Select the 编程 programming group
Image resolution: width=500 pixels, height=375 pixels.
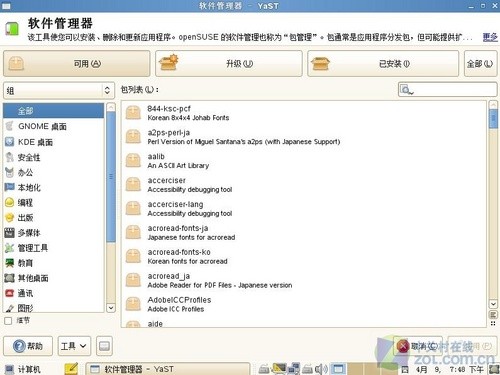(53, 202)
